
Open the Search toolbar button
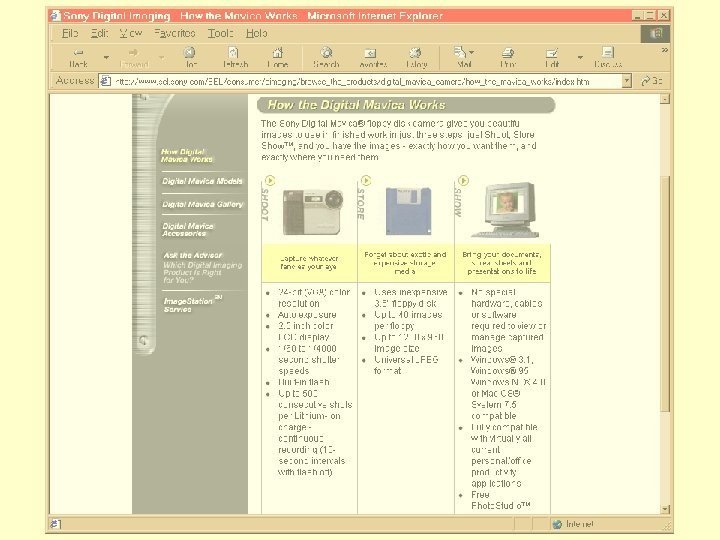point(326,57)
